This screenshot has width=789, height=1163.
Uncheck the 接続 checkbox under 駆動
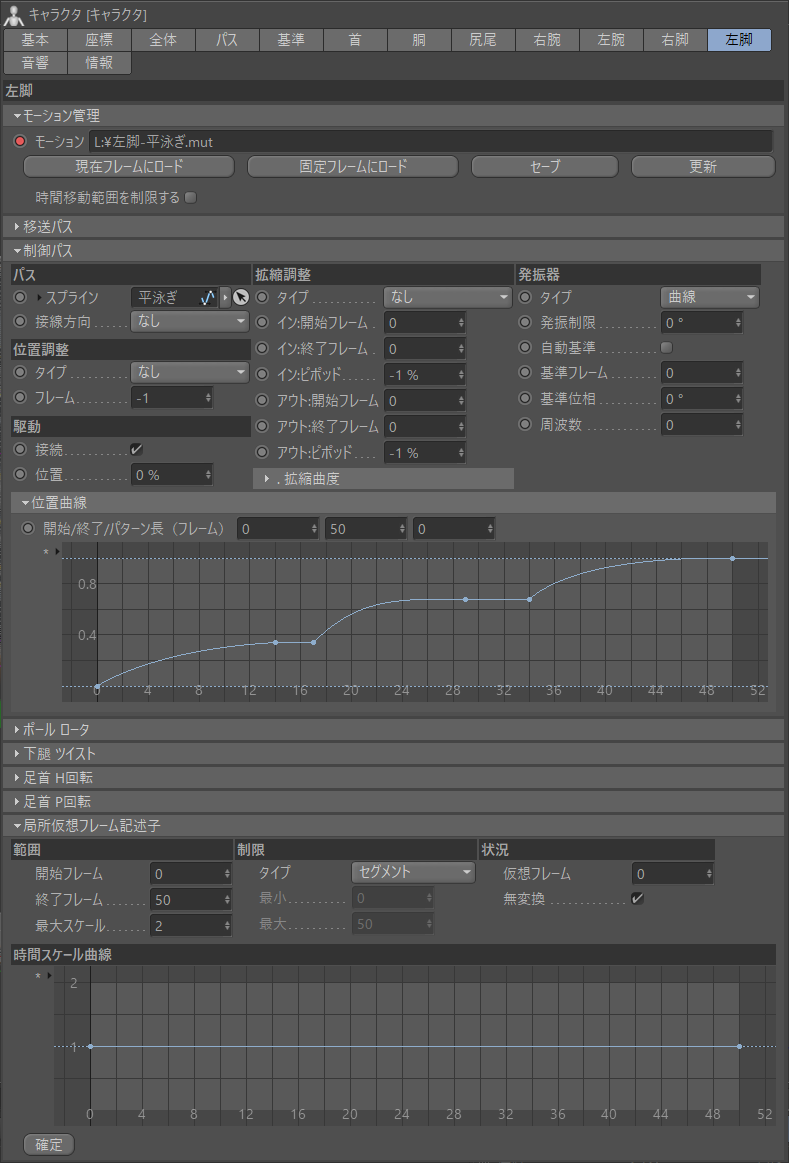(x=137, y=449)
